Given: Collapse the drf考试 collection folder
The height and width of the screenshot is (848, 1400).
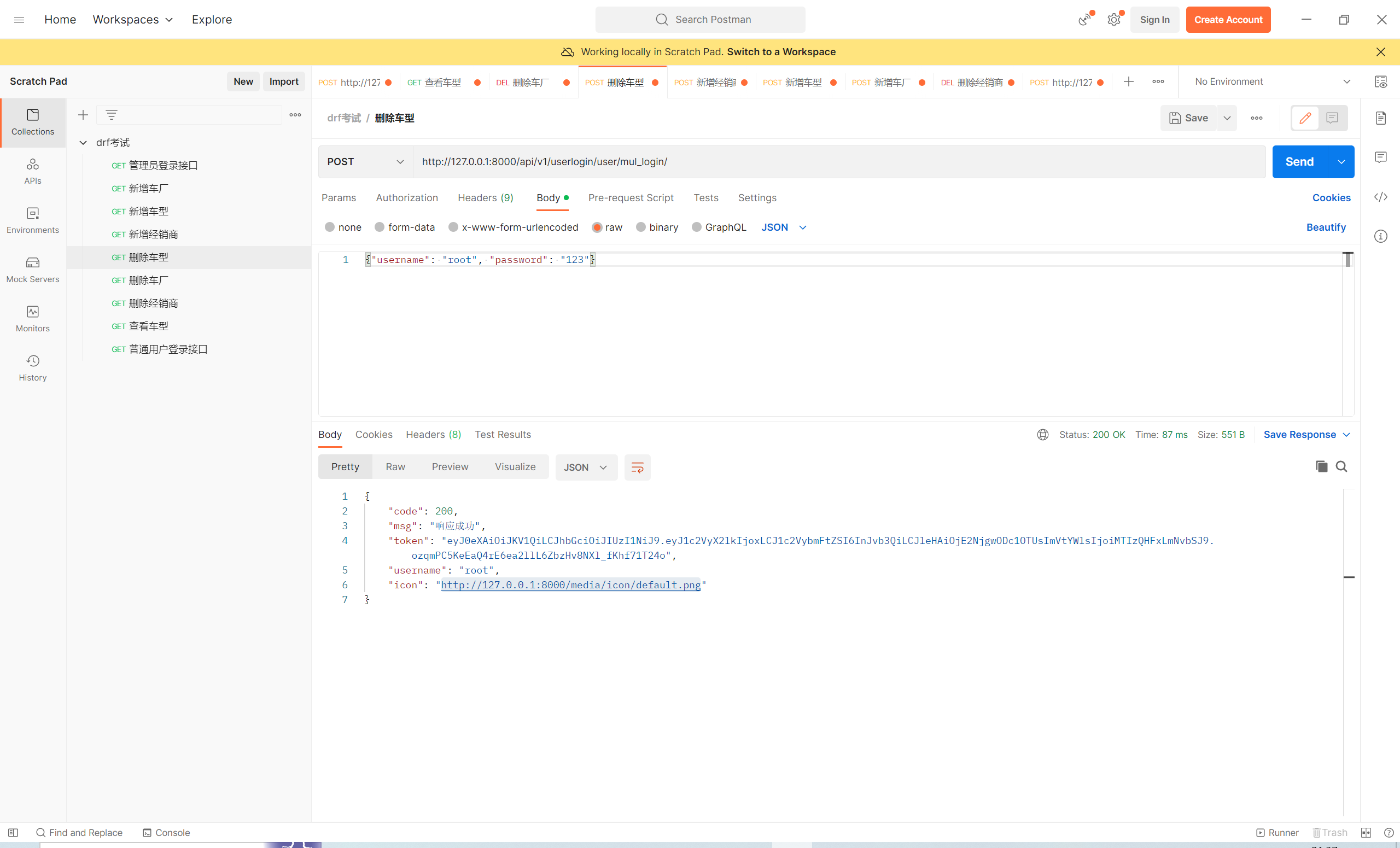Looking at the screenshot, I should [x=83, y=143].
